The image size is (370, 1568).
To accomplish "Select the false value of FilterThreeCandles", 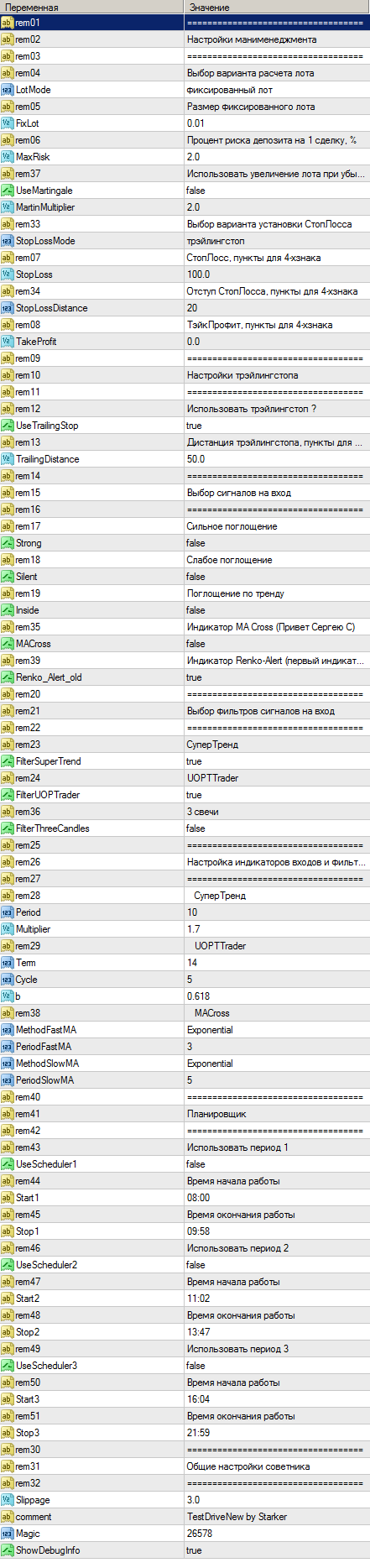I will [195, 828].
